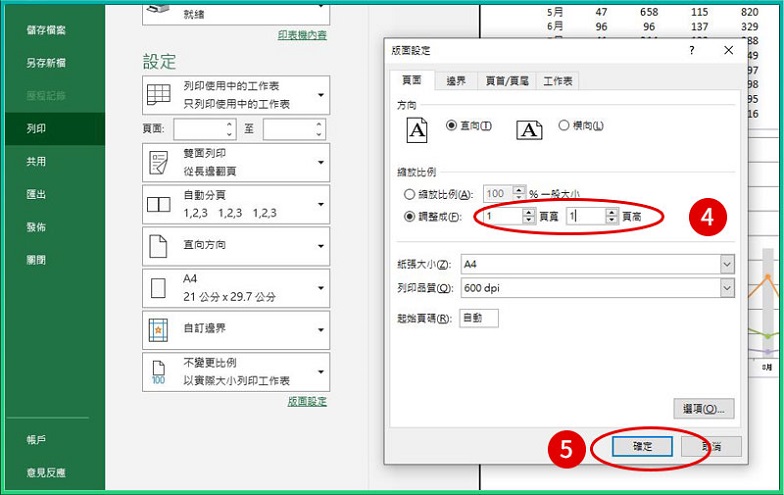Switch to the 頁面 tab
Image resolution: width=784 pixels, height=495 pixels.
(412, 80)
